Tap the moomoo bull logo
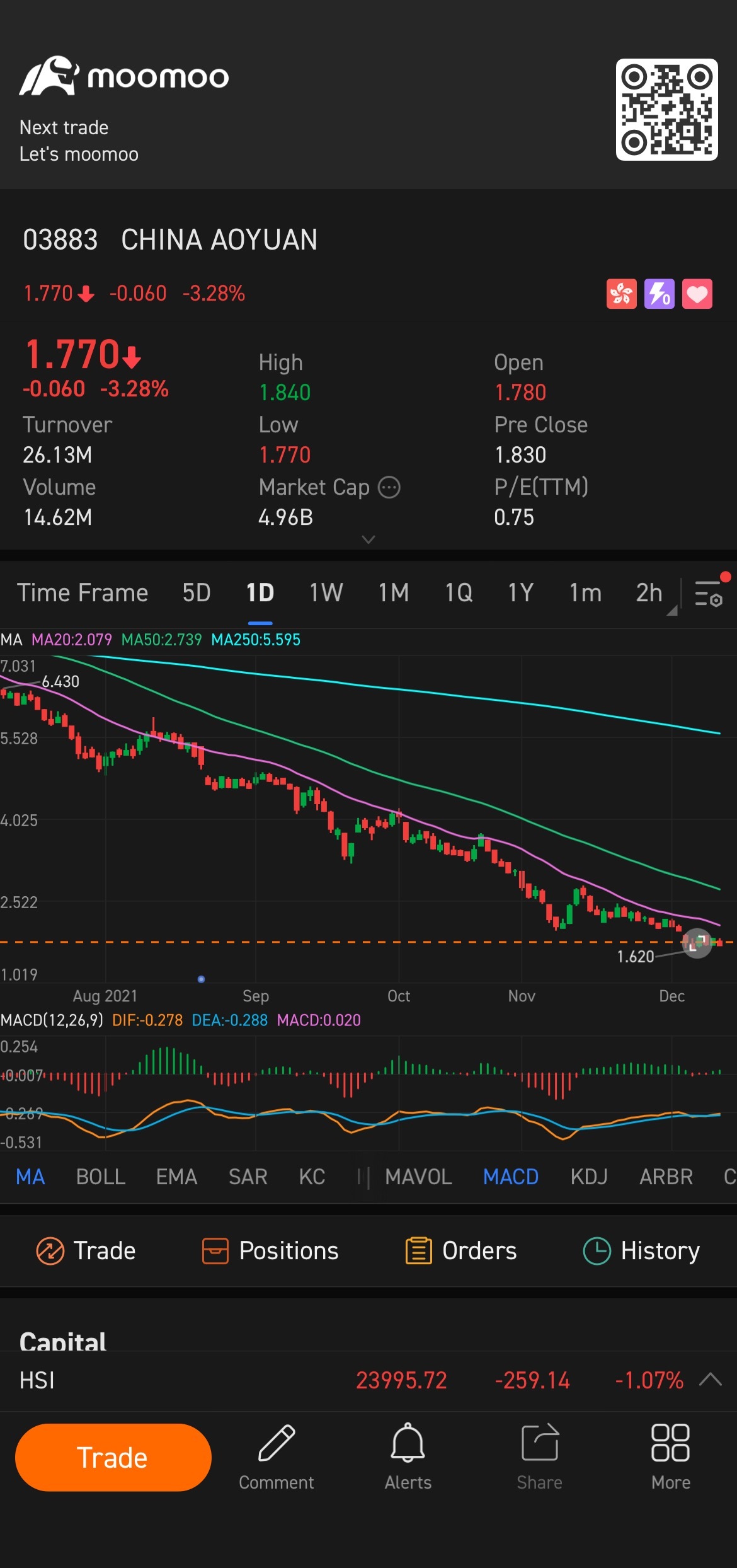Screen dimensions: 737x1568 pyautogui.click(x=49, y=76)
